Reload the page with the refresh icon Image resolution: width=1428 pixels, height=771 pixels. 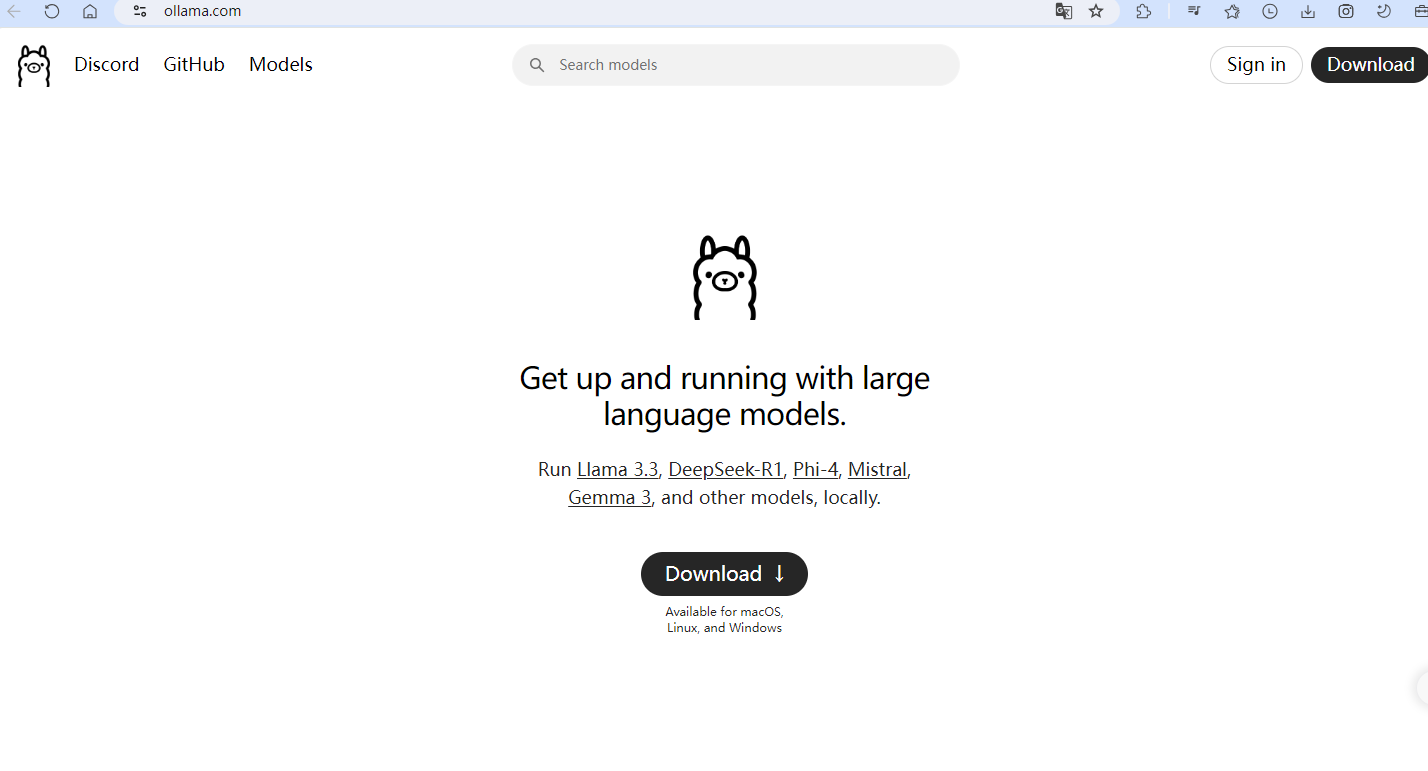(x=52, y=11)
